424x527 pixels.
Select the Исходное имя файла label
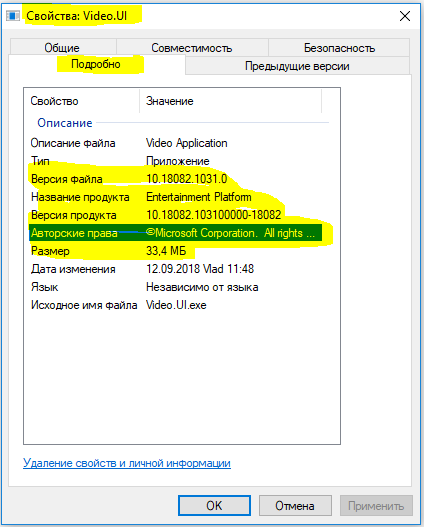pyautogui.click(x=84, y=305)
